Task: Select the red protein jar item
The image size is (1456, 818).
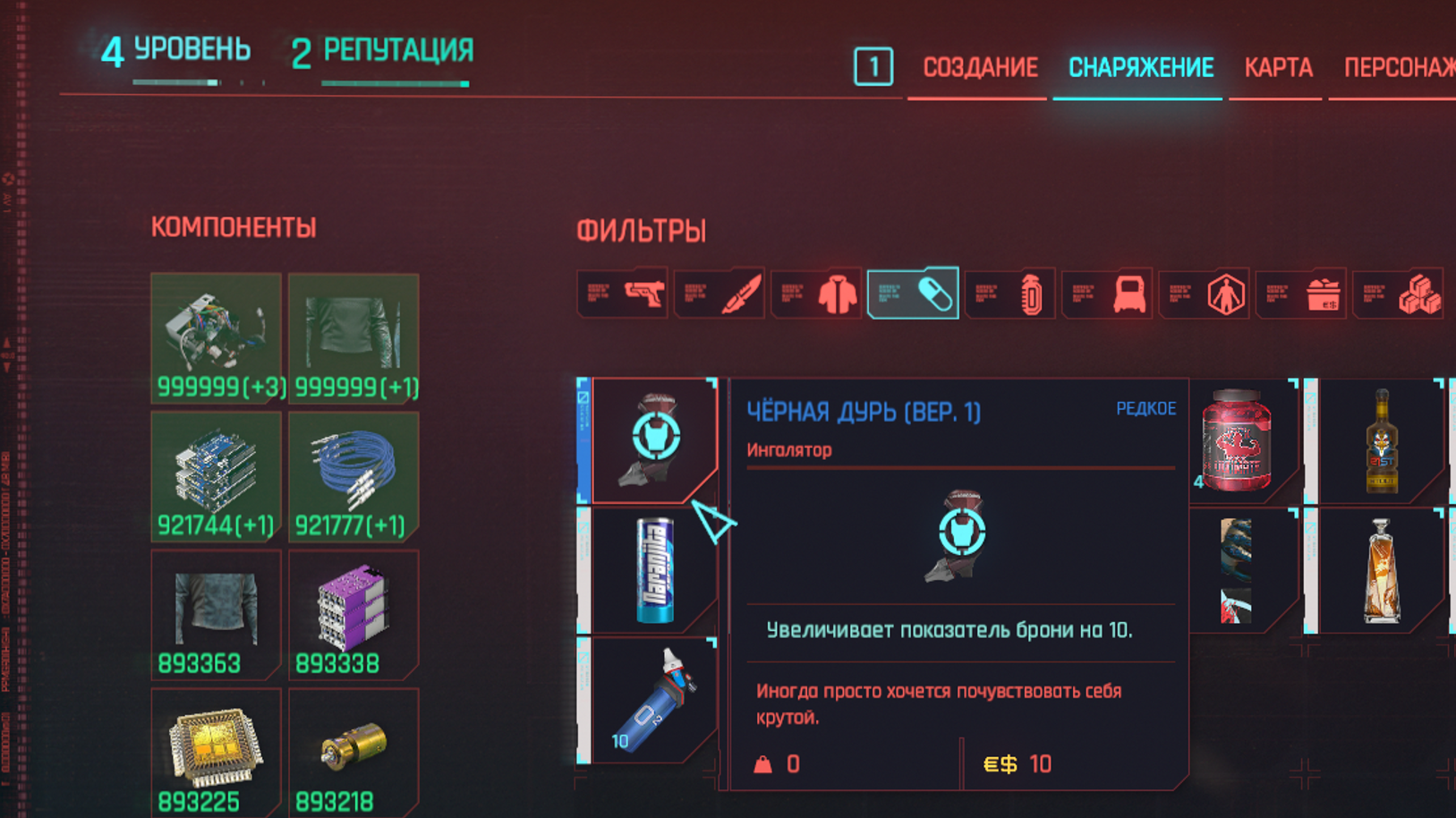Action: tap(1238, 440)
